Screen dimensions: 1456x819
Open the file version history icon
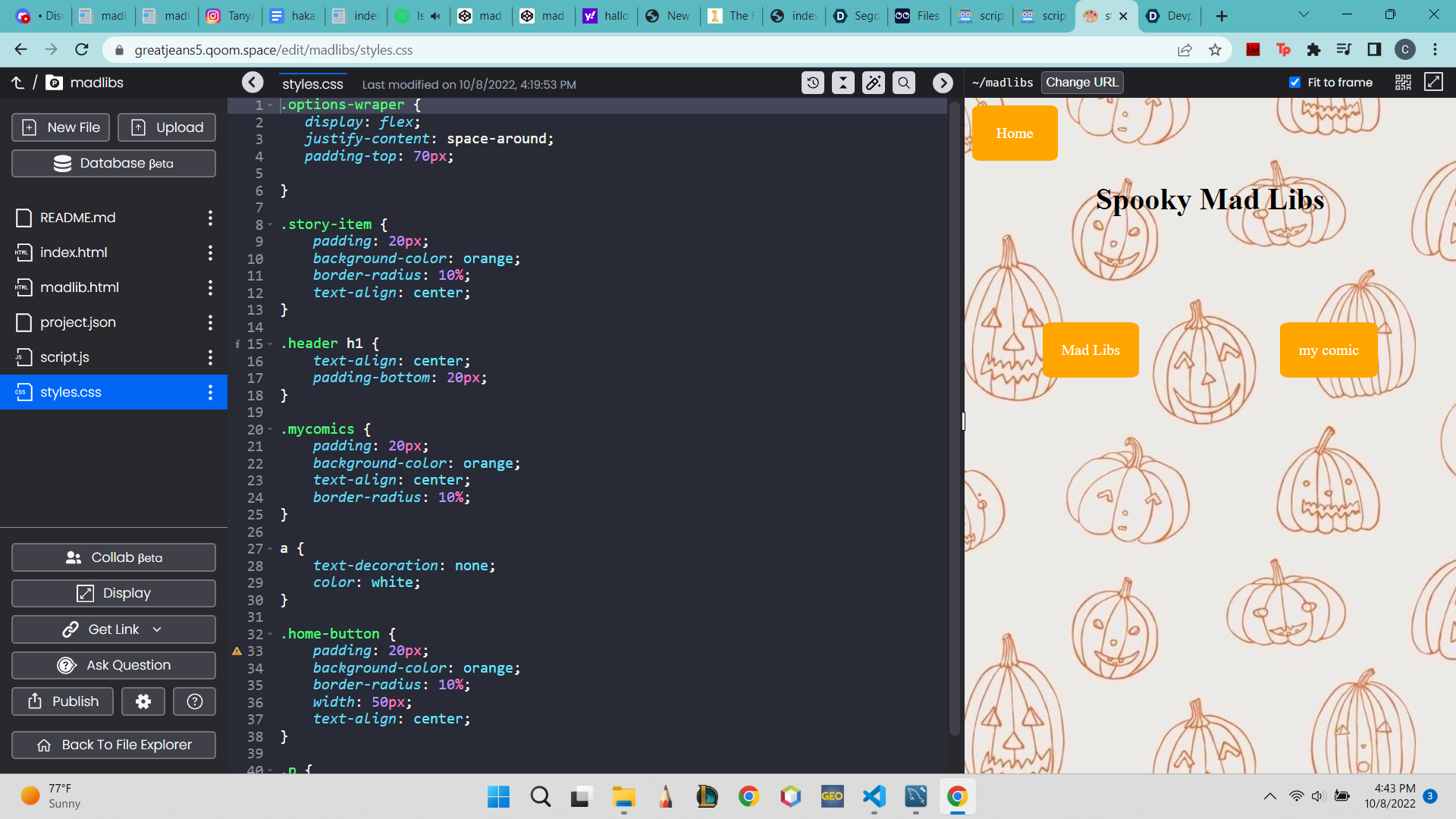(x=813, y=83)
